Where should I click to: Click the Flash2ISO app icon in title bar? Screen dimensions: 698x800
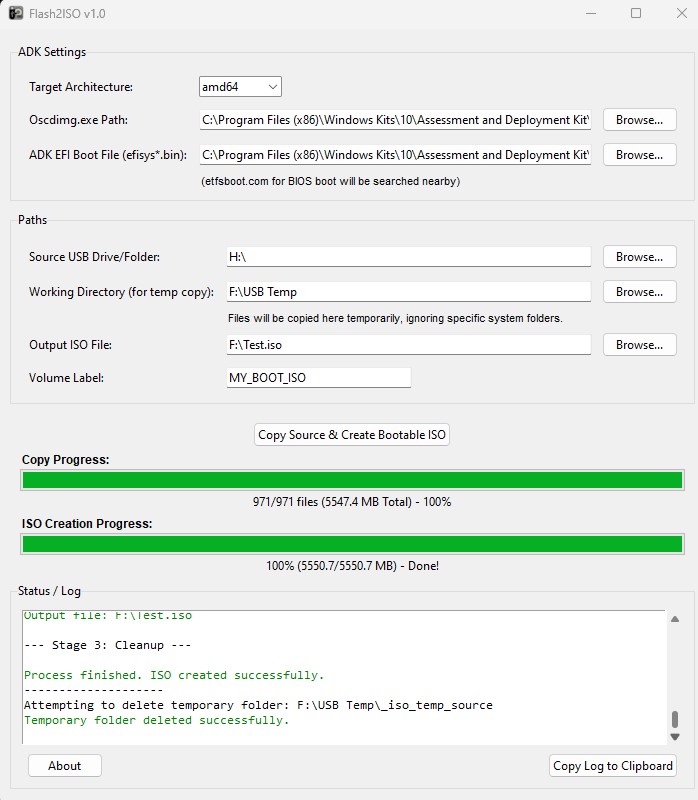(16, 13)
